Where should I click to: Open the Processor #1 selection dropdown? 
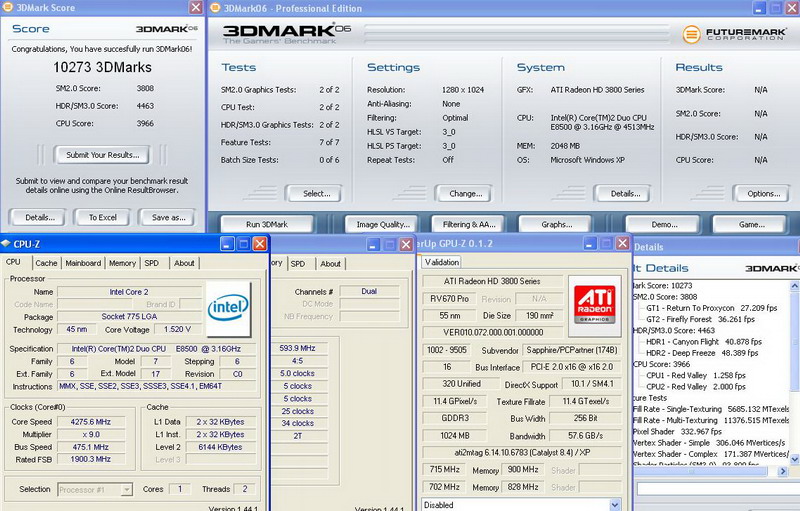coord(126,490)
